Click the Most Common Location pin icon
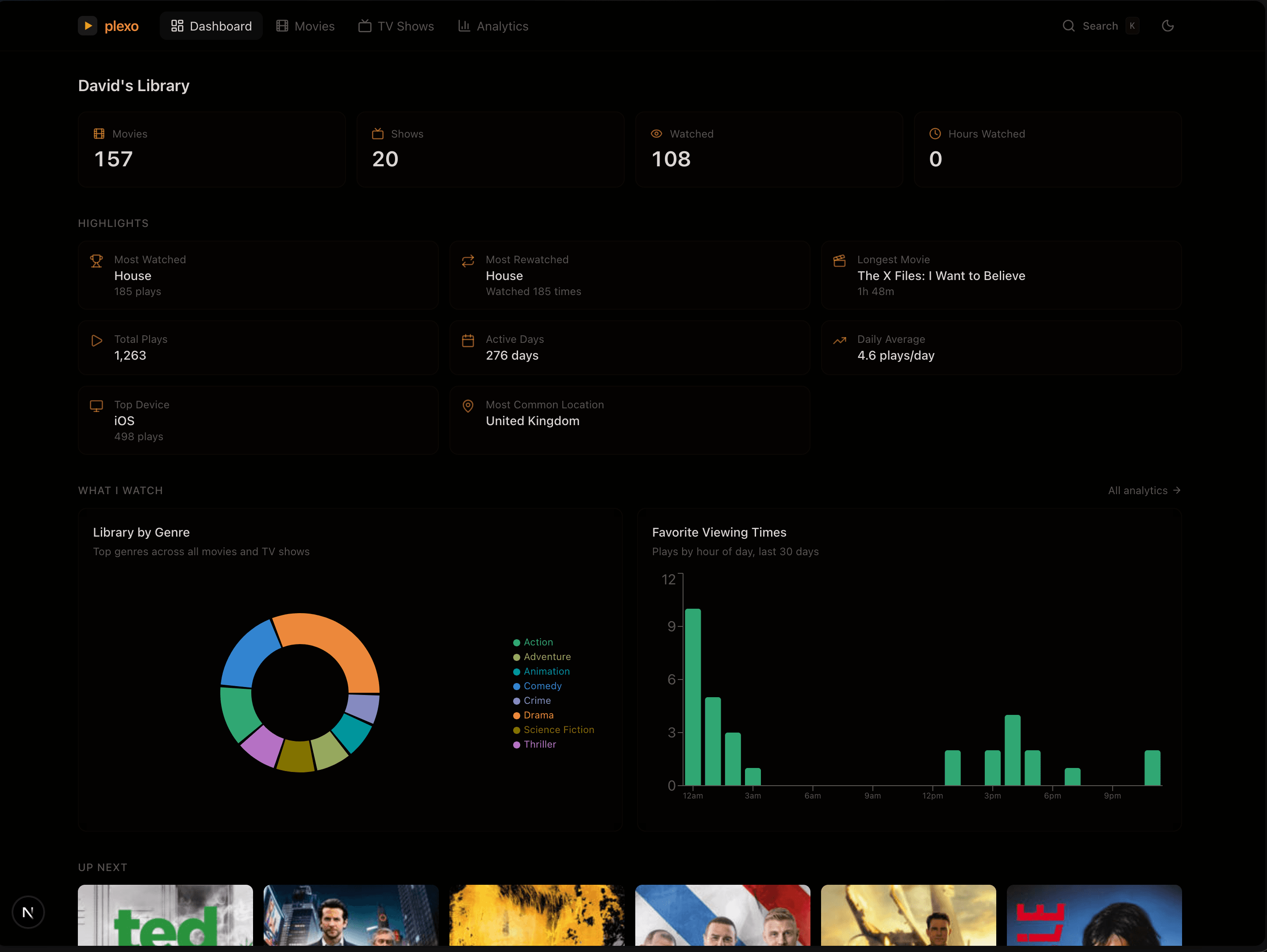The height and width of the screenshot is (952, 1267). [468, 406]
